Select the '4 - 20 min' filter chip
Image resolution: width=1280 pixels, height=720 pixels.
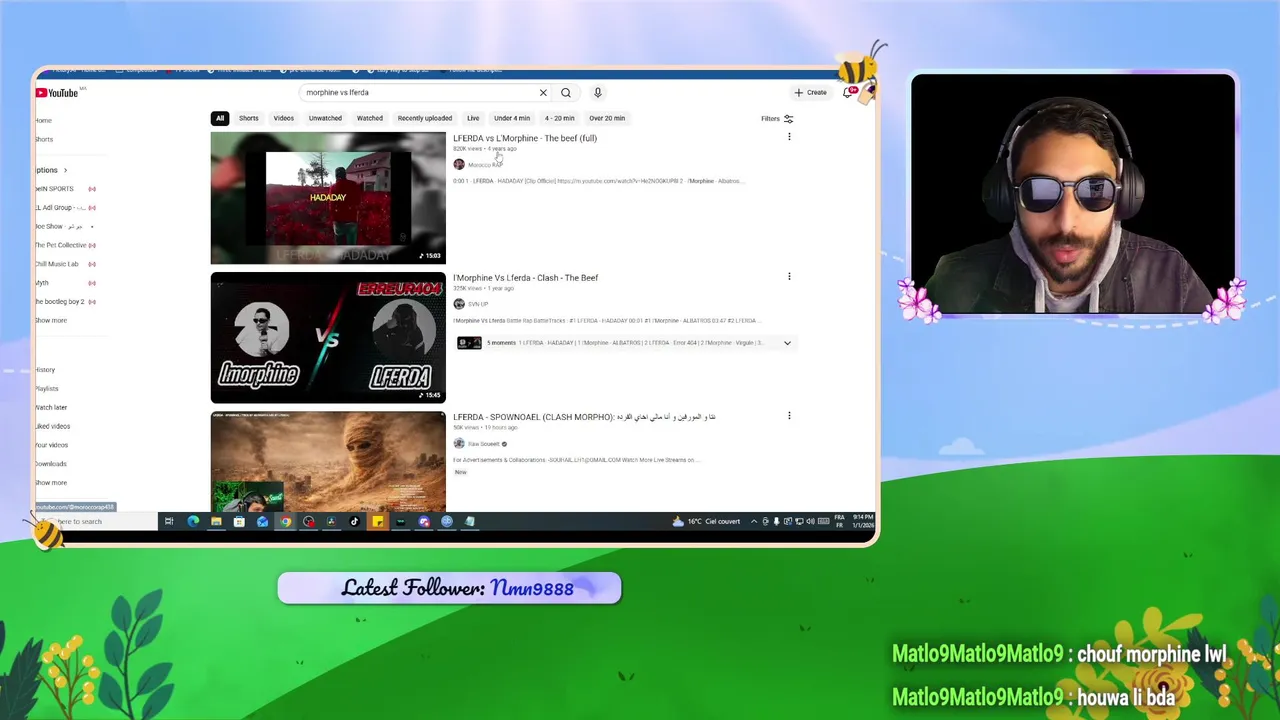[560, 118]
